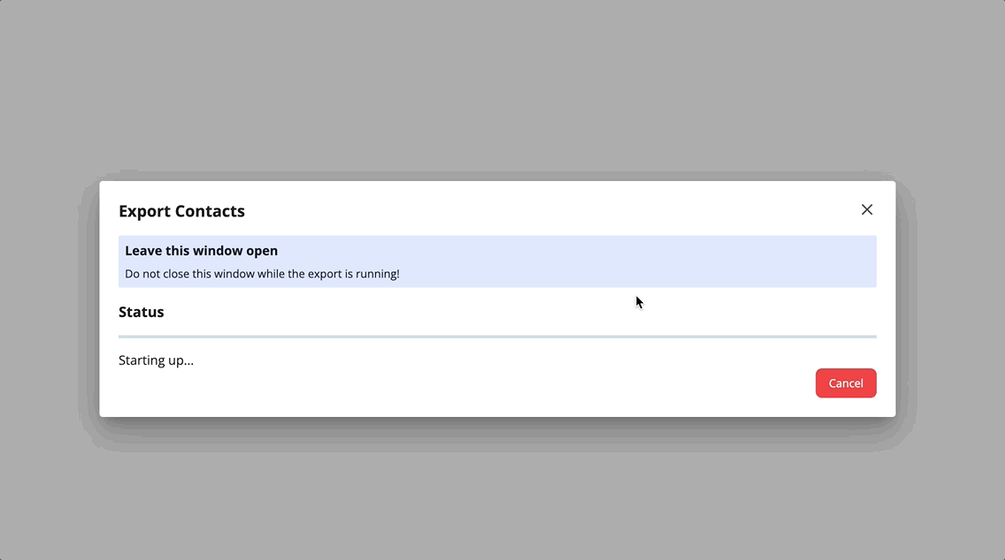
Task: Cancel the running contacts export
Action: point(845,383)
